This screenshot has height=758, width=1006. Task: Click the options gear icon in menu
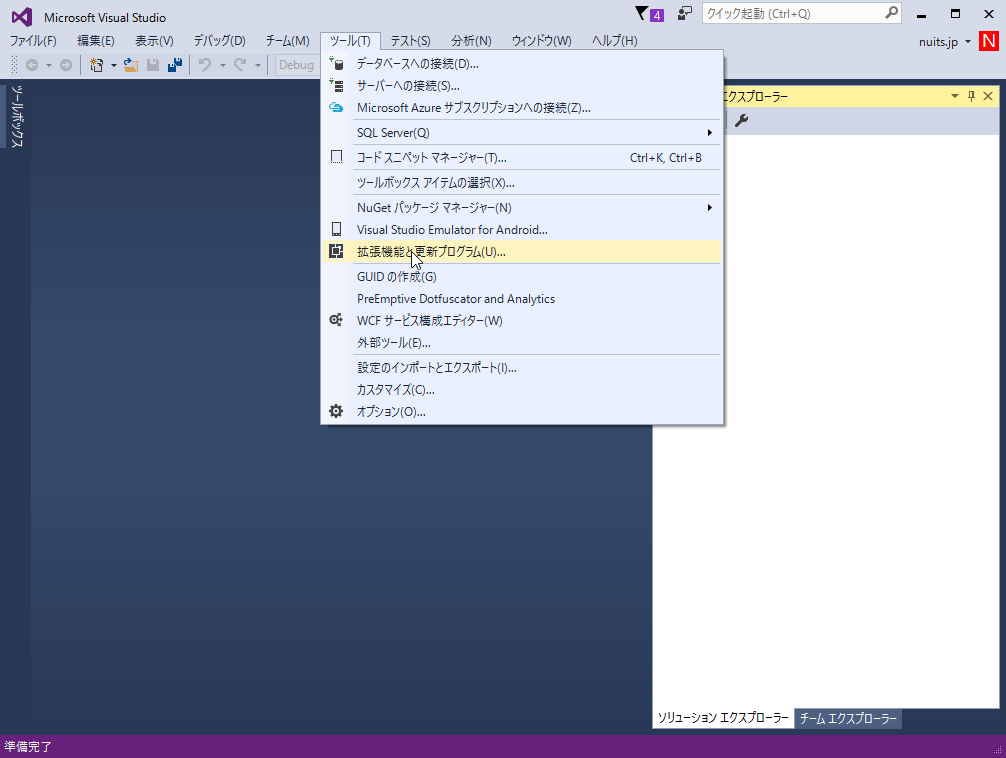(x=336, y=411)
